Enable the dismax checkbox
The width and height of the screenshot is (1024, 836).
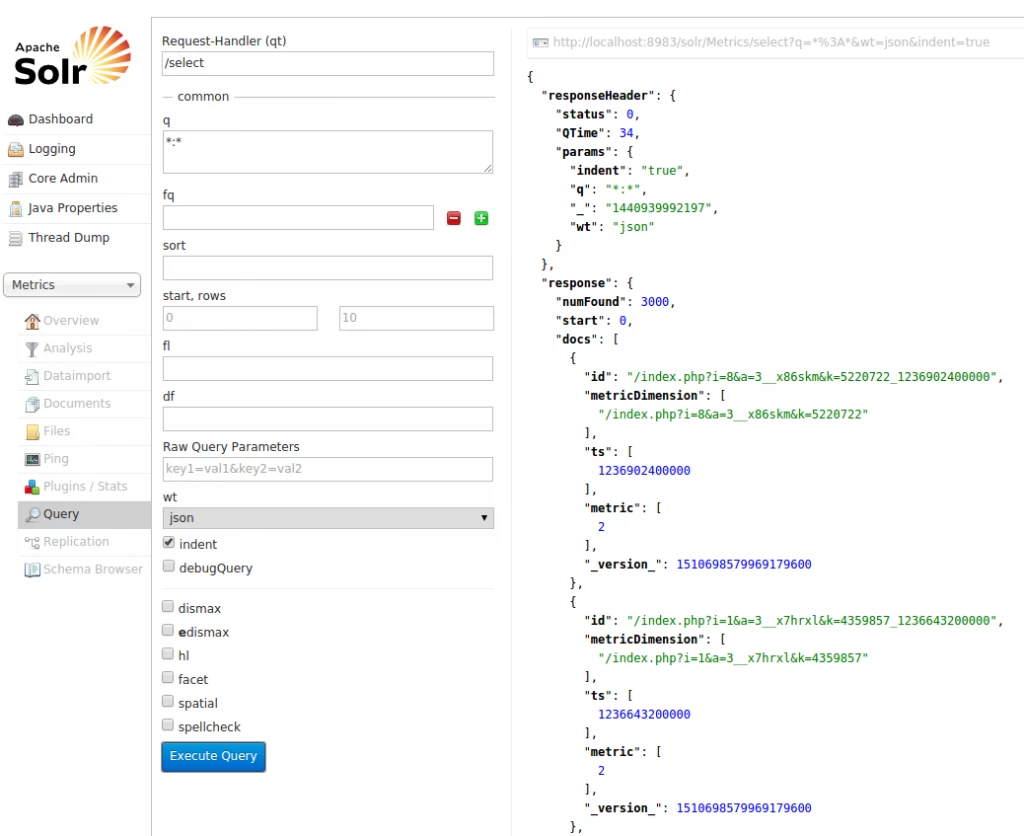click(x=168, y=606)
